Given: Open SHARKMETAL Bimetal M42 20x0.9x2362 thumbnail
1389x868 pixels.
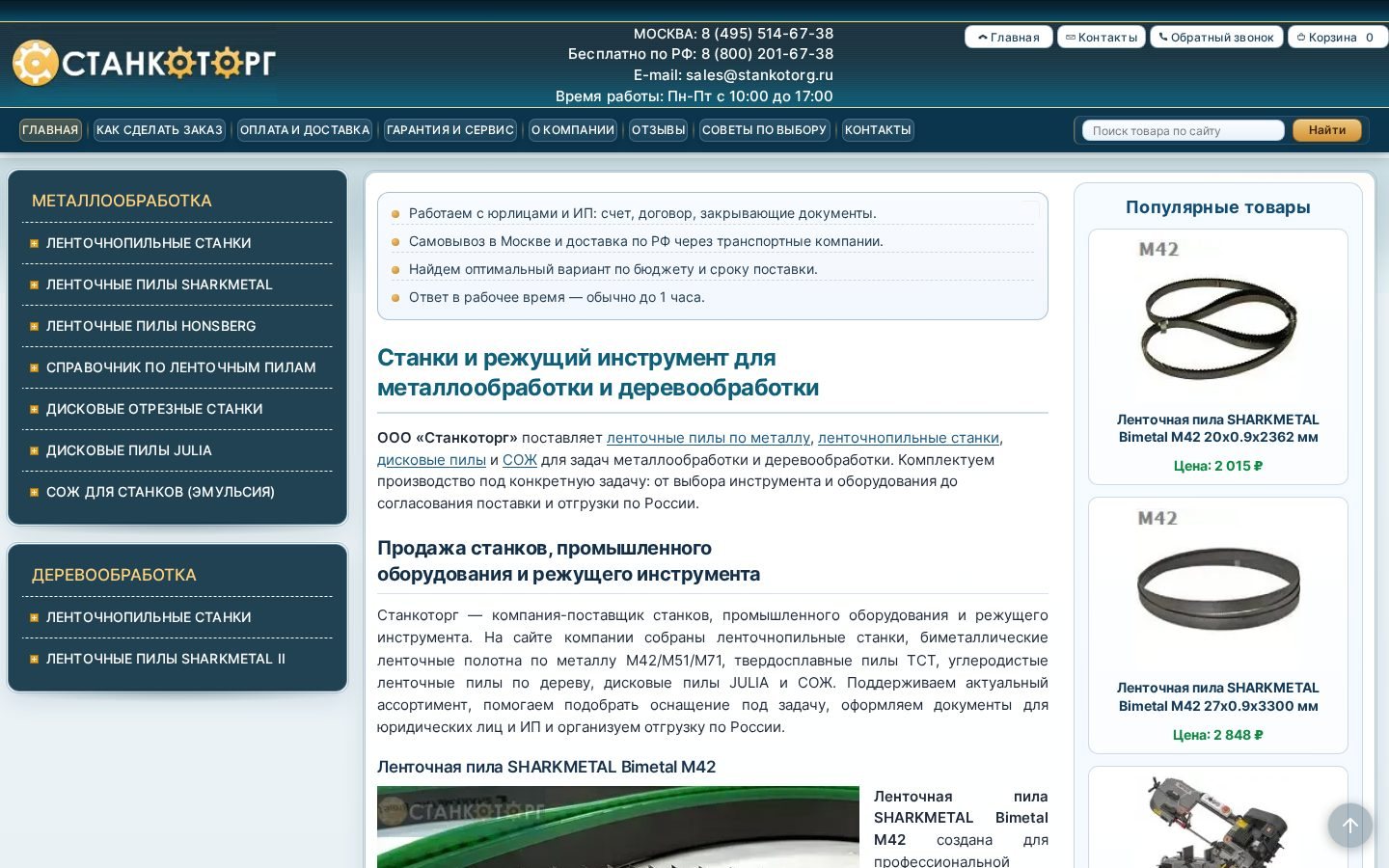Looking at the screenshot, I should coord(1218,319).
